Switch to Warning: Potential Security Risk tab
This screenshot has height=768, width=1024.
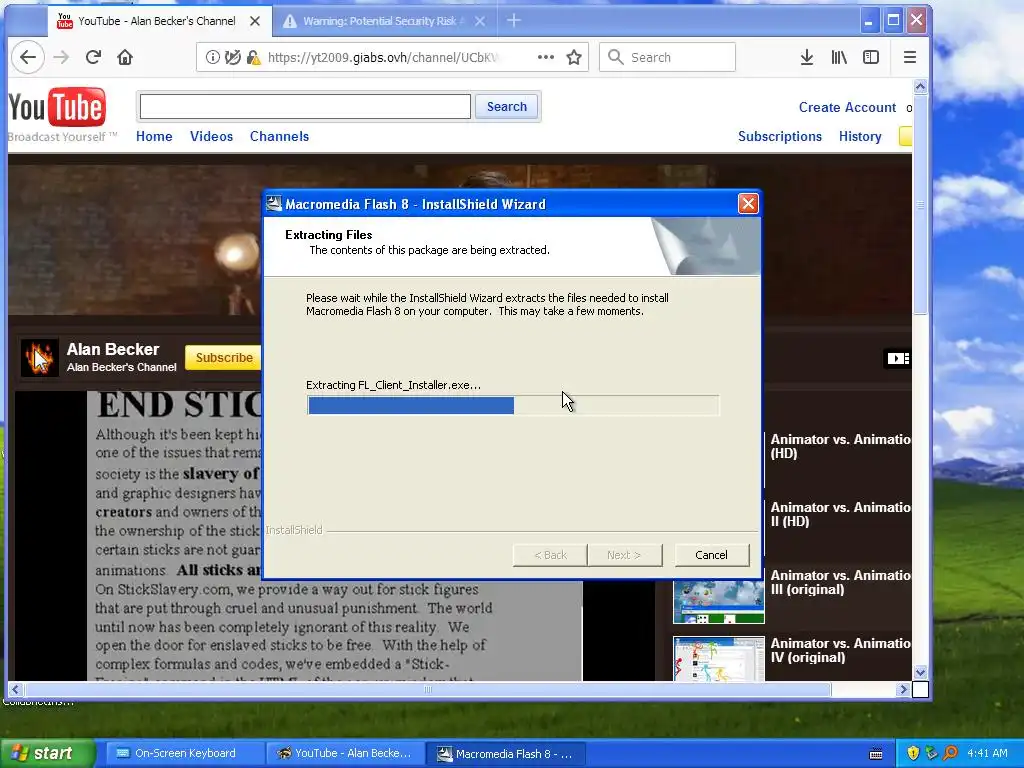point(384,21)
